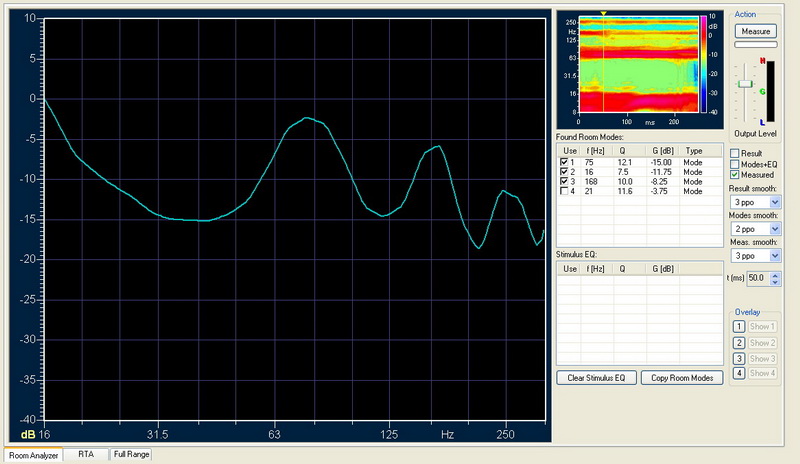
Task: Uncheck room mode 1 at 75 Hz
Action: click(565, 162)
